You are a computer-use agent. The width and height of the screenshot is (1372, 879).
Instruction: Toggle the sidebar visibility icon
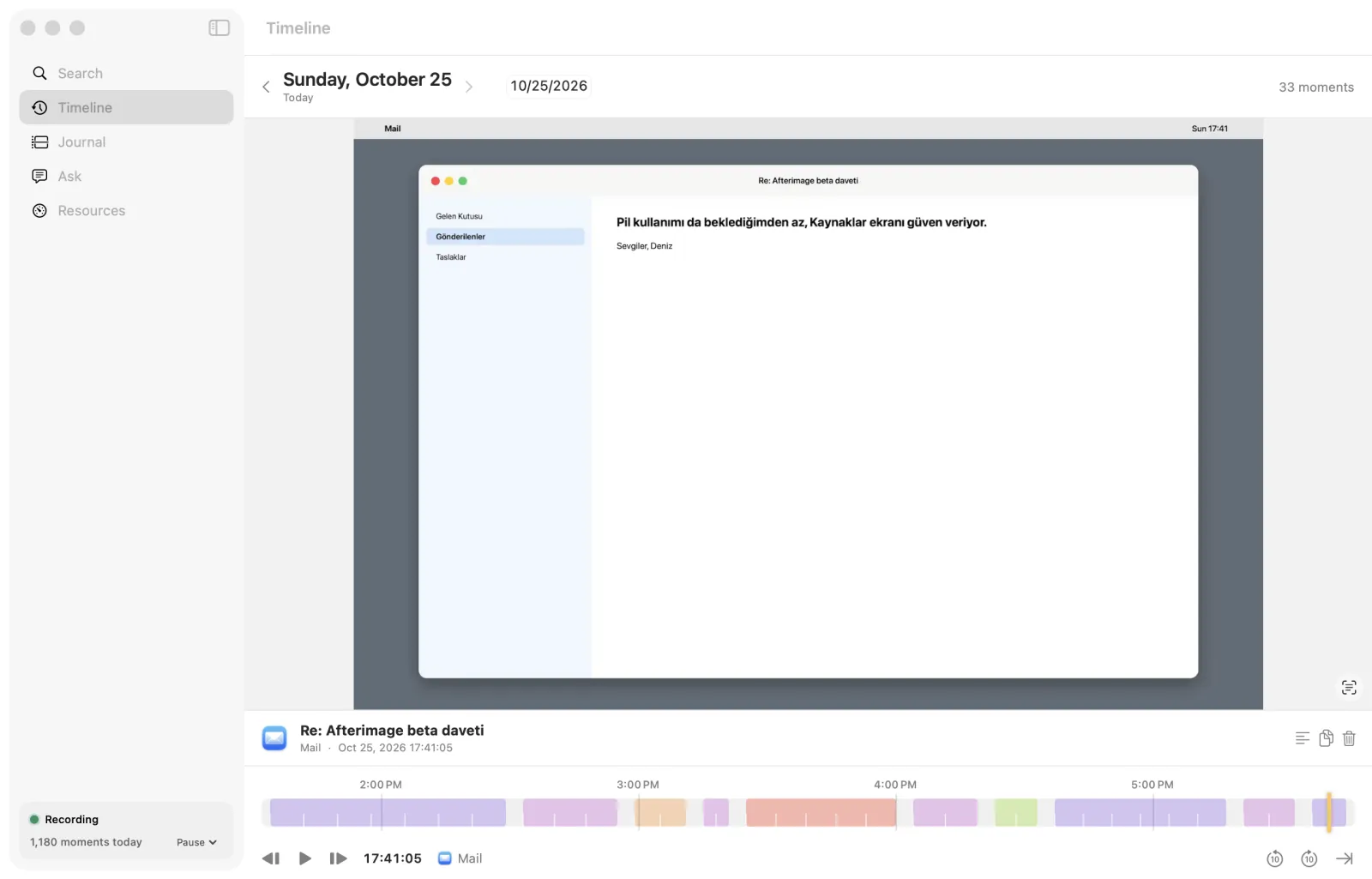(x=219, y=28)
